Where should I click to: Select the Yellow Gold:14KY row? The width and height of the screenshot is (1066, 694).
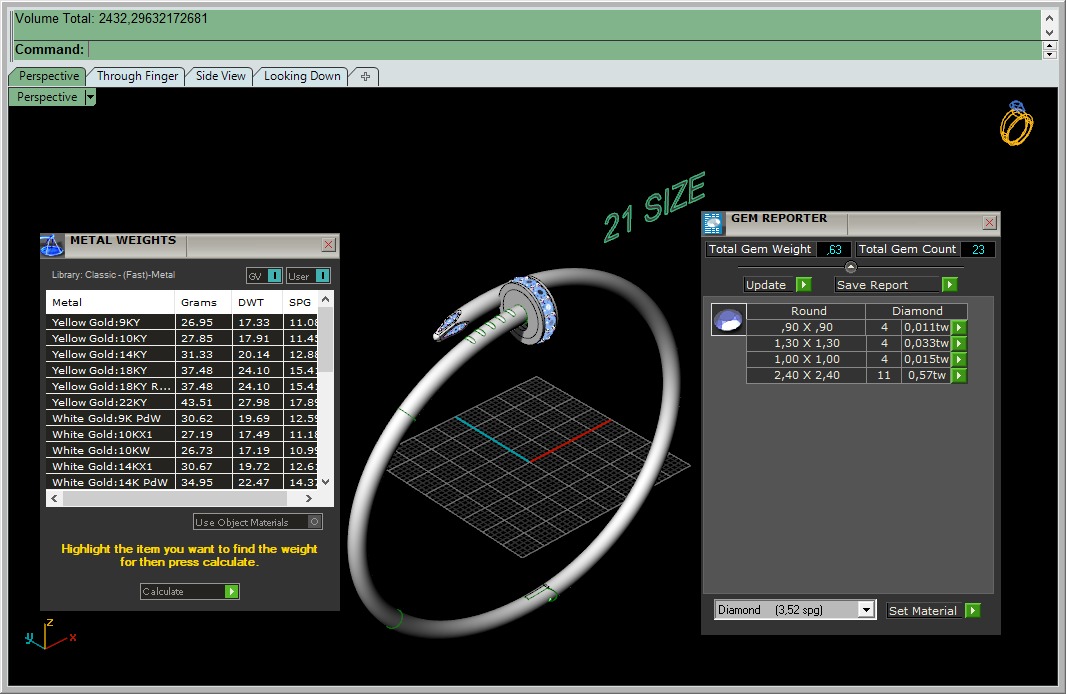182,354
